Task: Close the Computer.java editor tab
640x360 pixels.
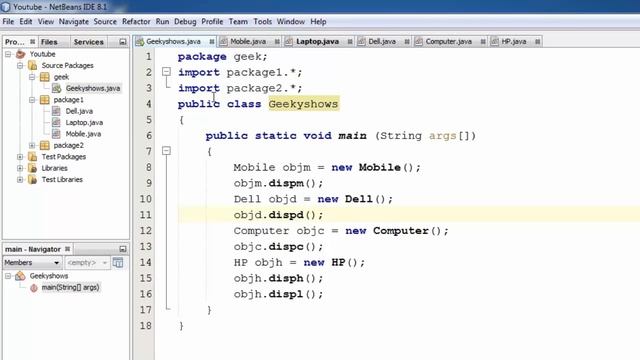Action: pos(483,42)
